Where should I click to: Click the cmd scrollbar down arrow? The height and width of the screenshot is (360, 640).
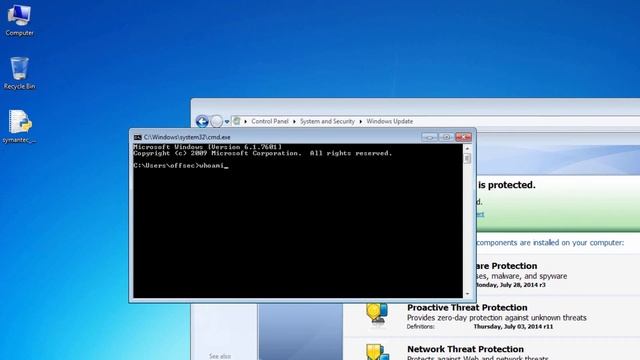pyautogui.click(x=467, y=294)
